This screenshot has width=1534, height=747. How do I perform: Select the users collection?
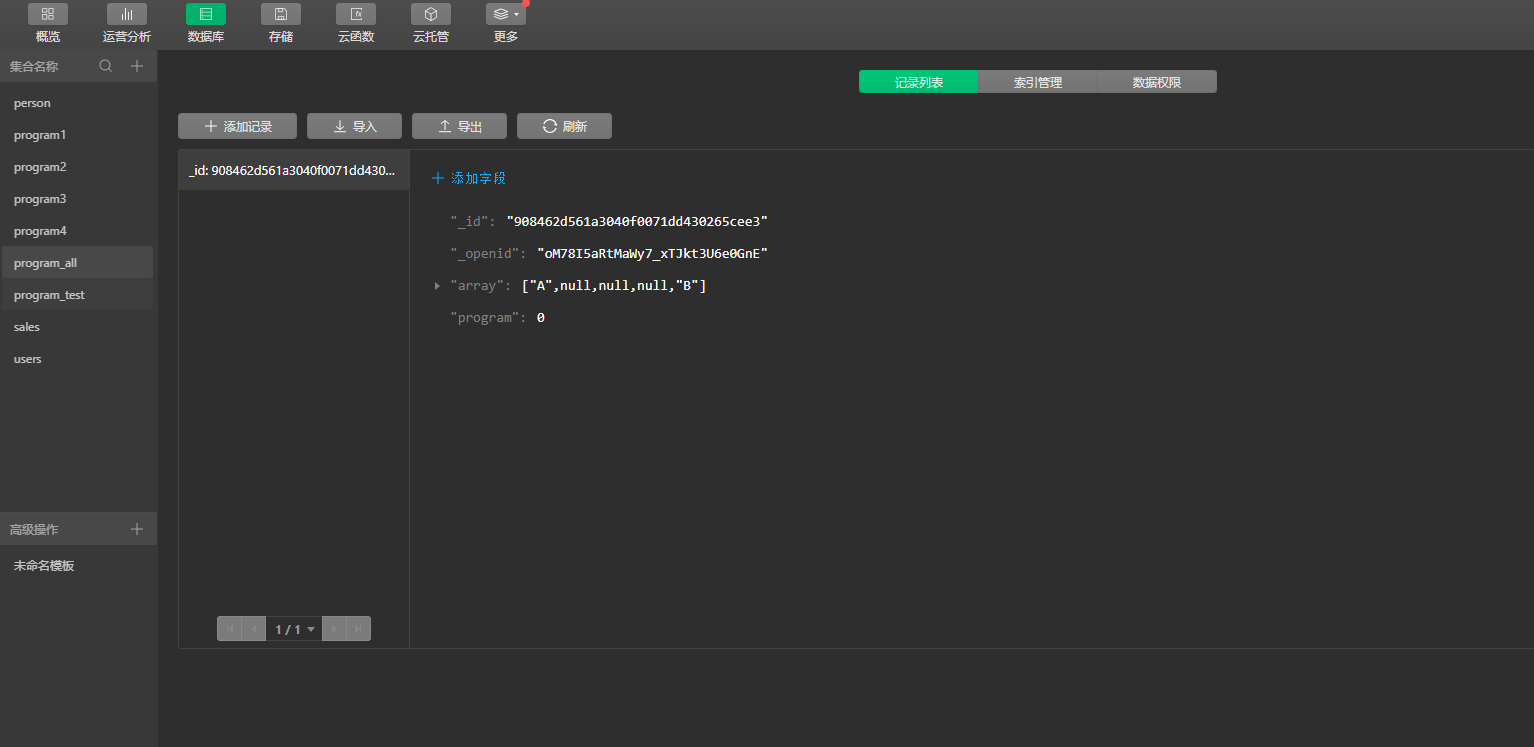(x=77, y=359)
